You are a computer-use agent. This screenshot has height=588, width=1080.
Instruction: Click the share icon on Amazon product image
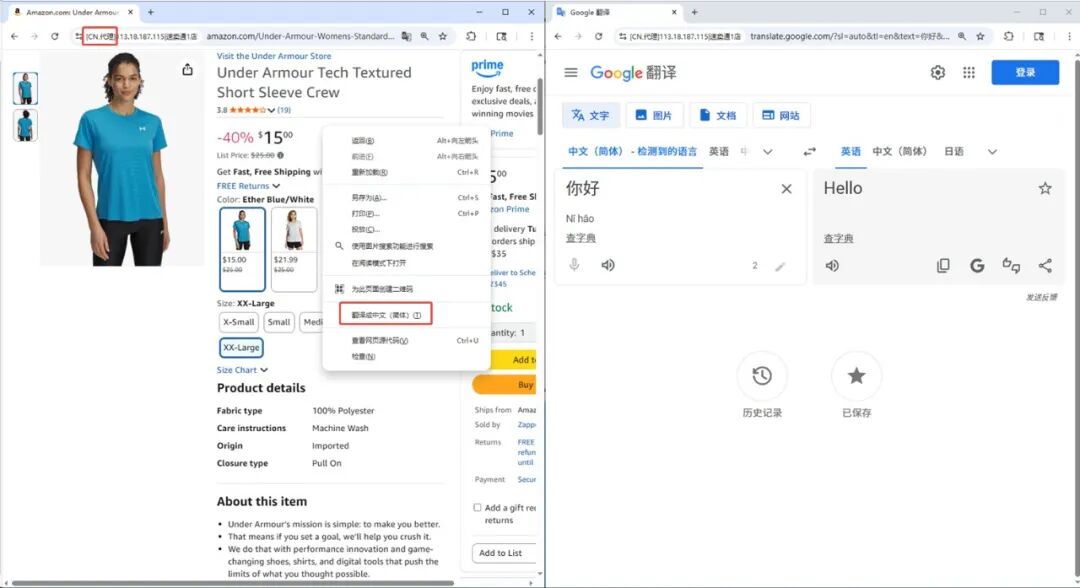(x=187, y=70)
